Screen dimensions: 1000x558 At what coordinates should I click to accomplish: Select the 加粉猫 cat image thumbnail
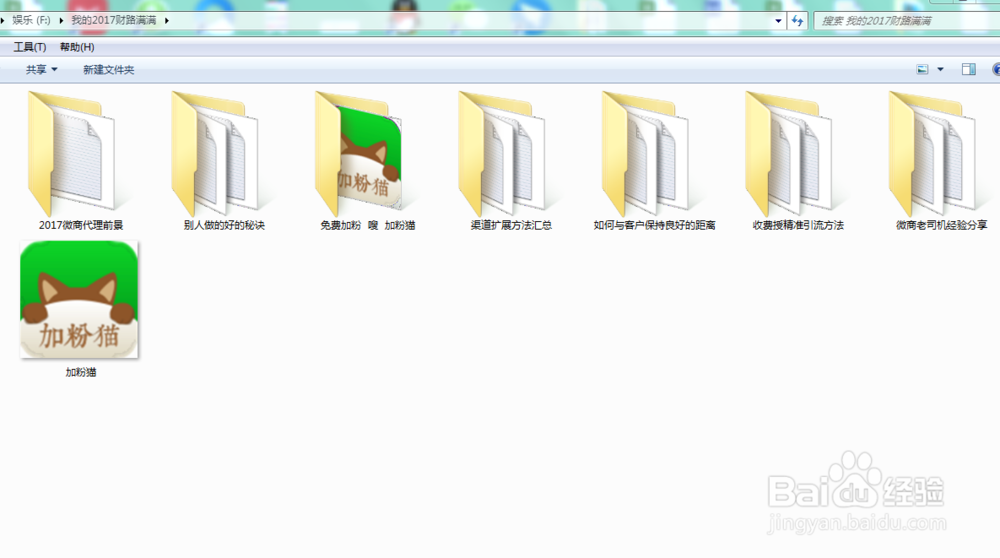[x=79, y=299]
